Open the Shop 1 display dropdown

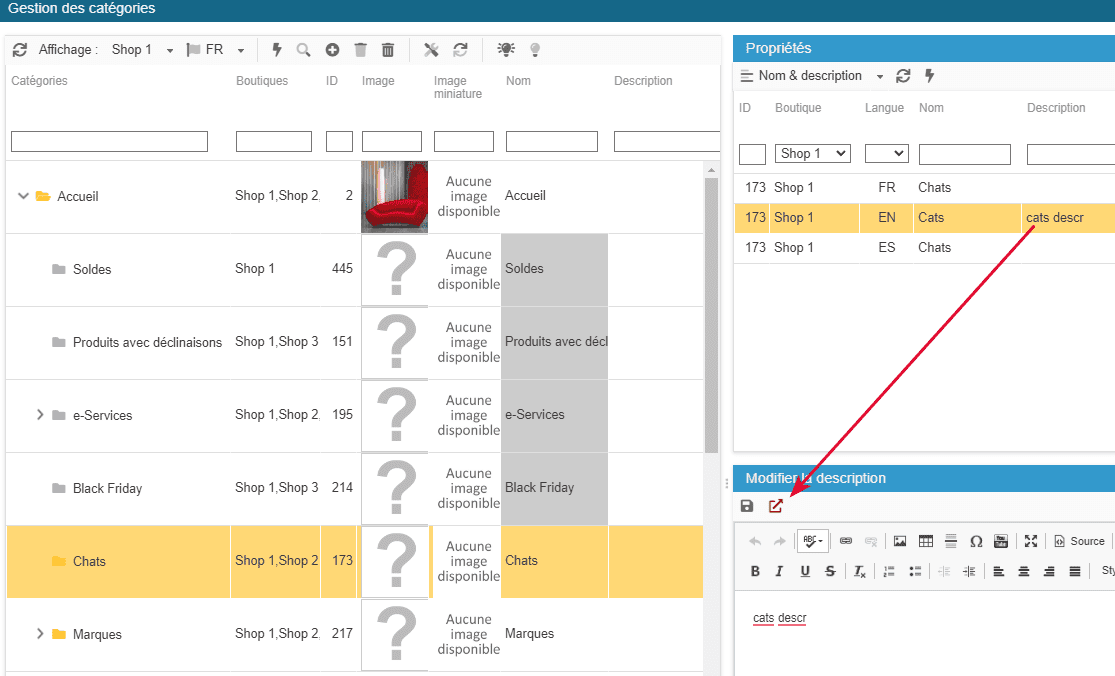point(142,50)
